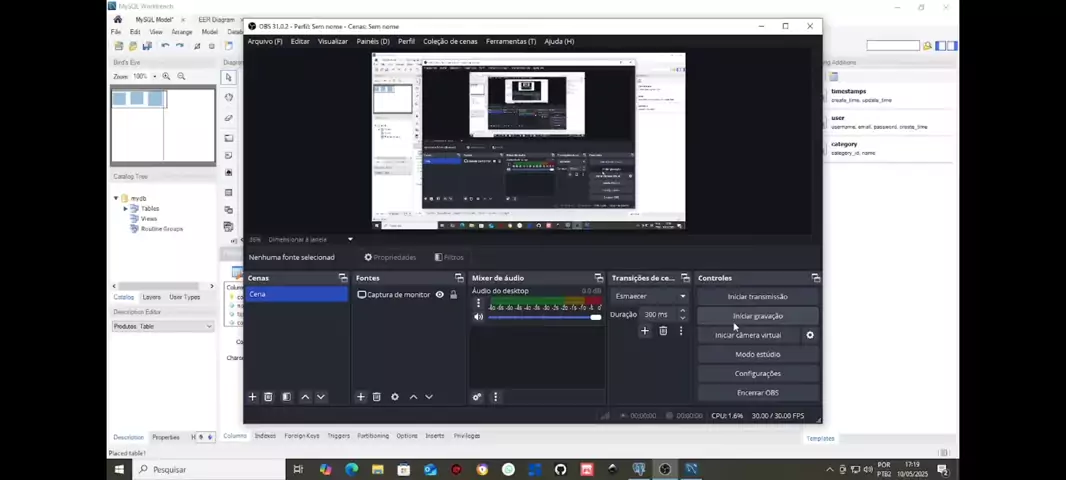Screen dimensions: 1066x480
Task: Delete the transition with the trash icon
Action: [x=663, y=331]
